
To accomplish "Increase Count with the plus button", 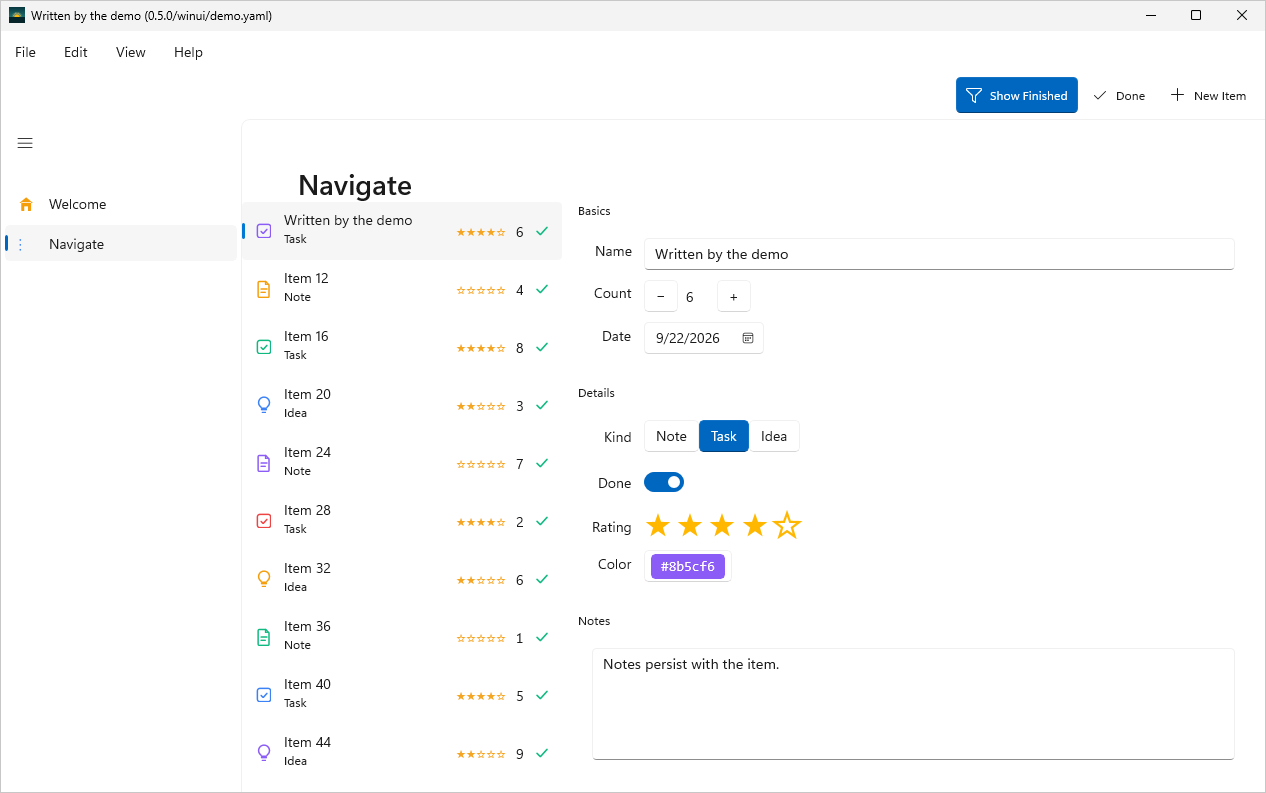I will pyautogui.click(x=734, y=296).
